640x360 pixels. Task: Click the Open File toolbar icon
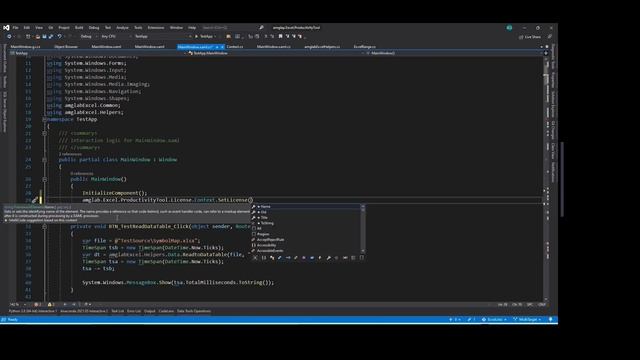[x=38, y=36]
